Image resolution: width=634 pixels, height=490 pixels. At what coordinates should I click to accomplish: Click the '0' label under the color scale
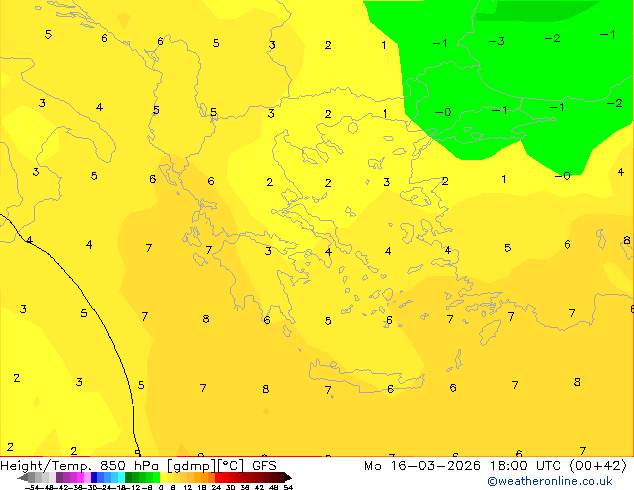pos(161,487)
